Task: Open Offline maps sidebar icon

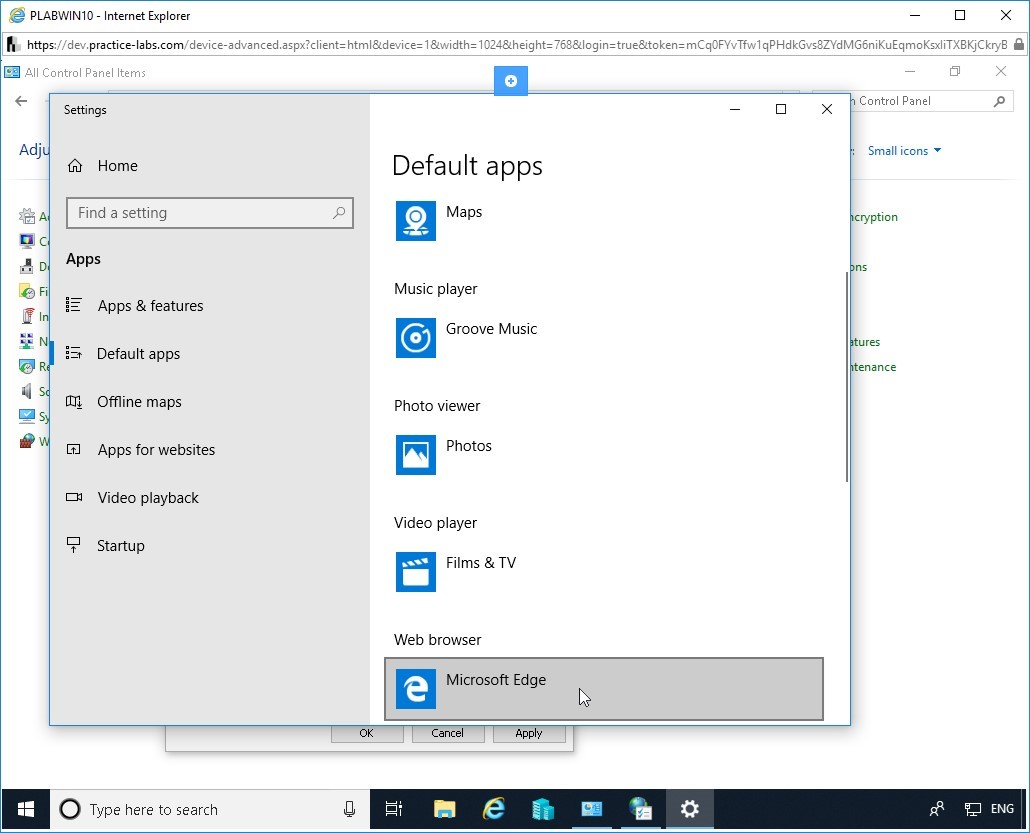Action: point(74,401)
